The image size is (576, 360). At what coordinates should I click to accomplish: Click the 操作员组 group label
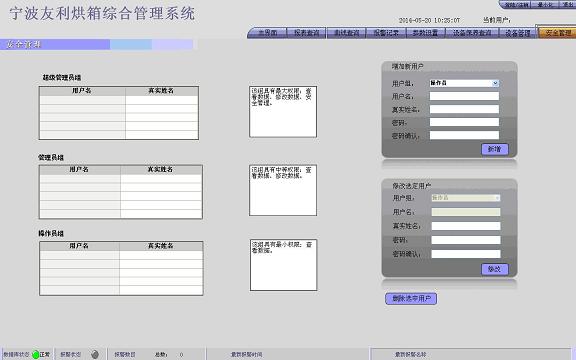[x=51, y=233]
